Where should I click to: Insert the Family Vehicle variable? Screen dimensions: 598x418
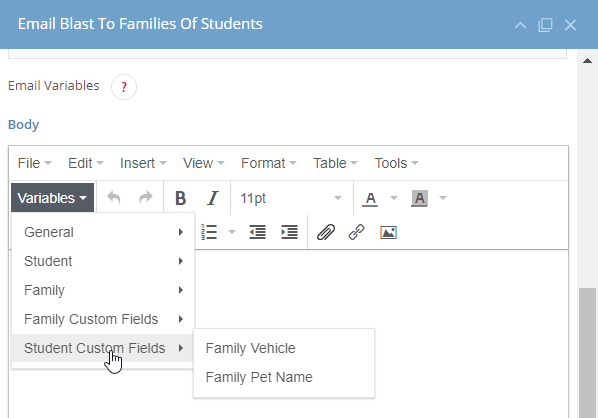coord(284,348)
